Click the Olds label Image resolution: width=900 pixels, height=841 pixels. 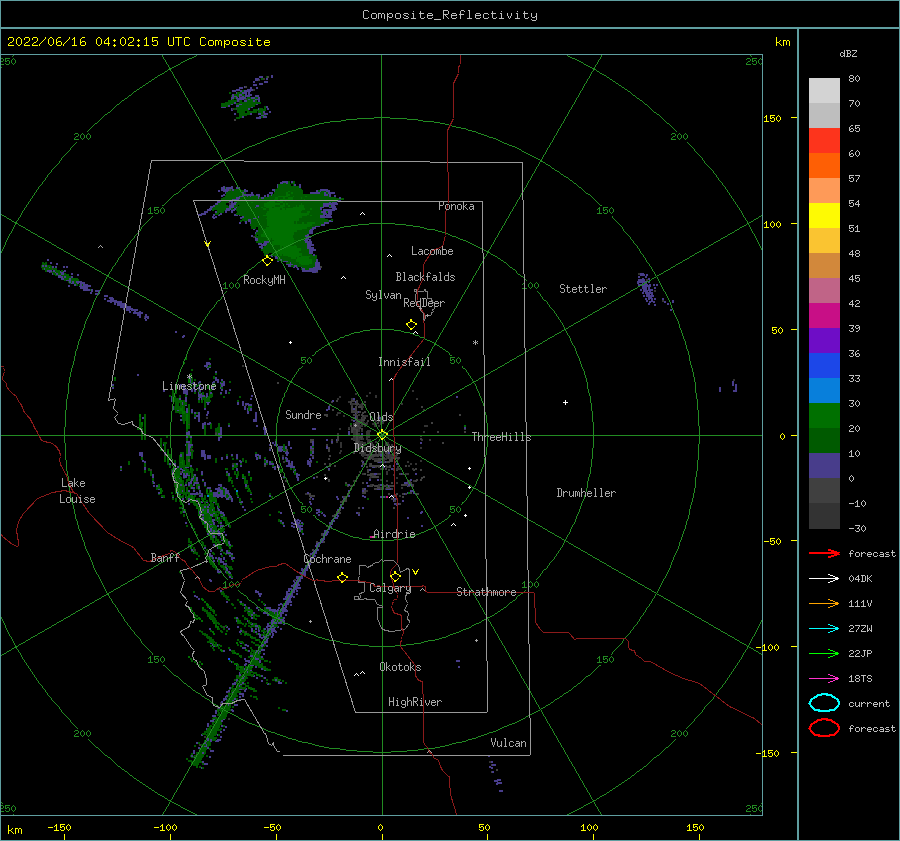coord(381,417)
